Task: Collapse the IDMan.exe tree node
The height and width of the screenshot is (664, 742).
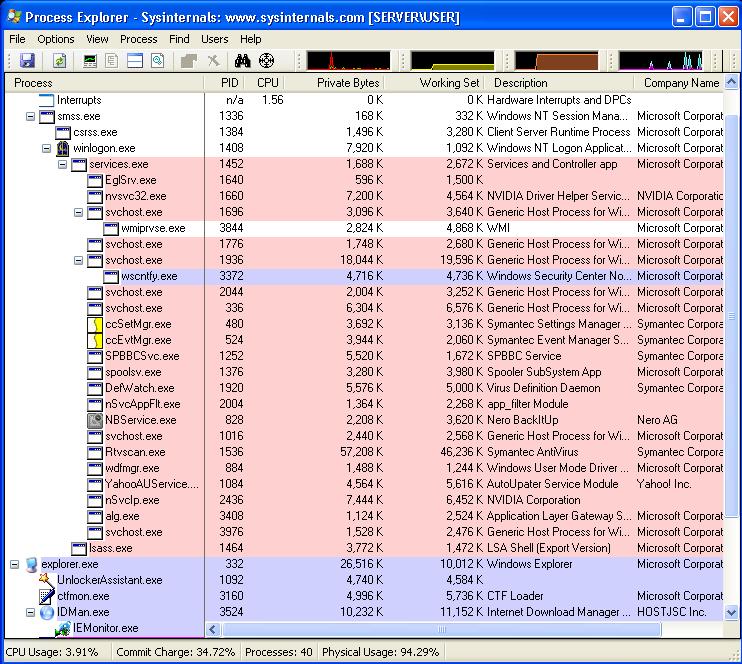Action: pyautogui.click(x=30, y=612)
